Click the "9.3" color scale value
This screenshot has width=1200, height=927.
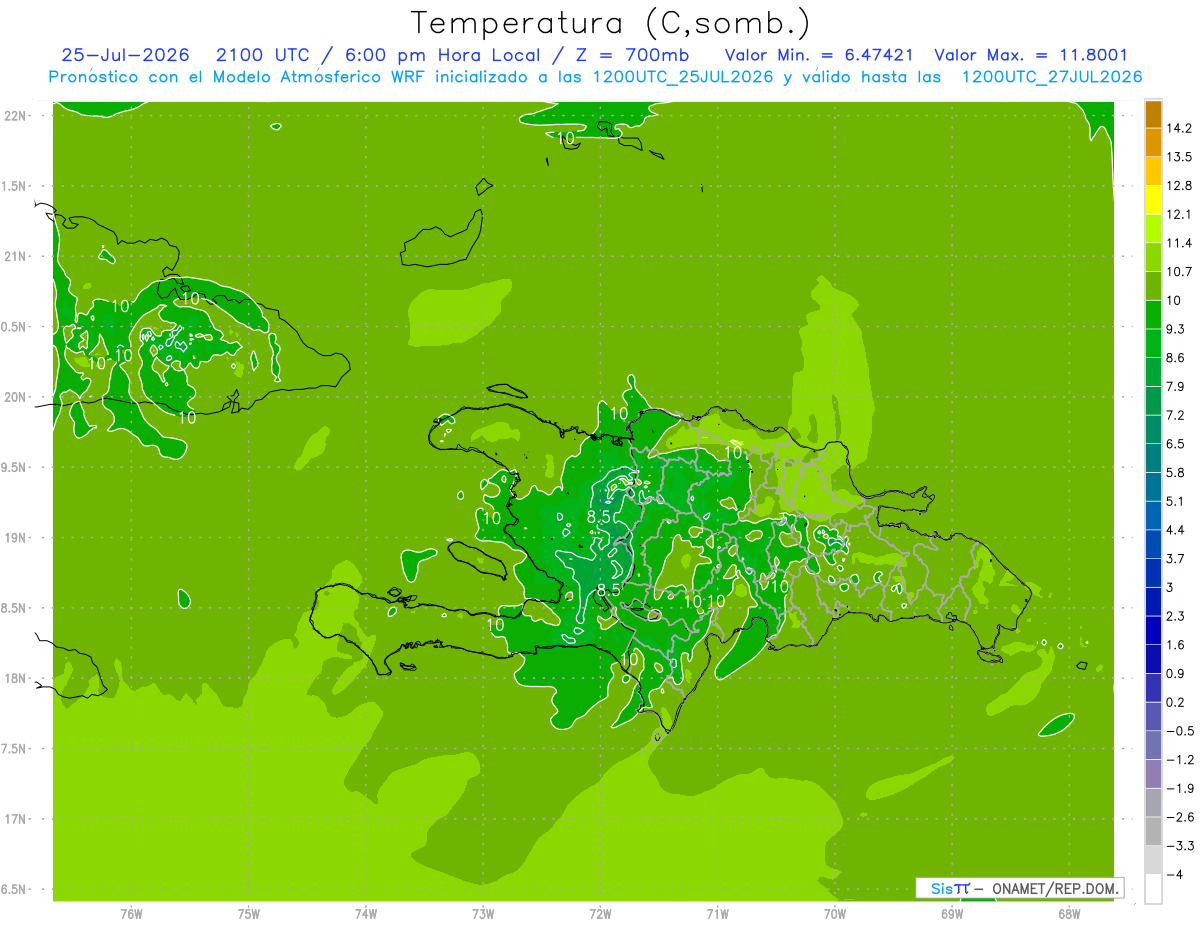[x=1176, y=329]
